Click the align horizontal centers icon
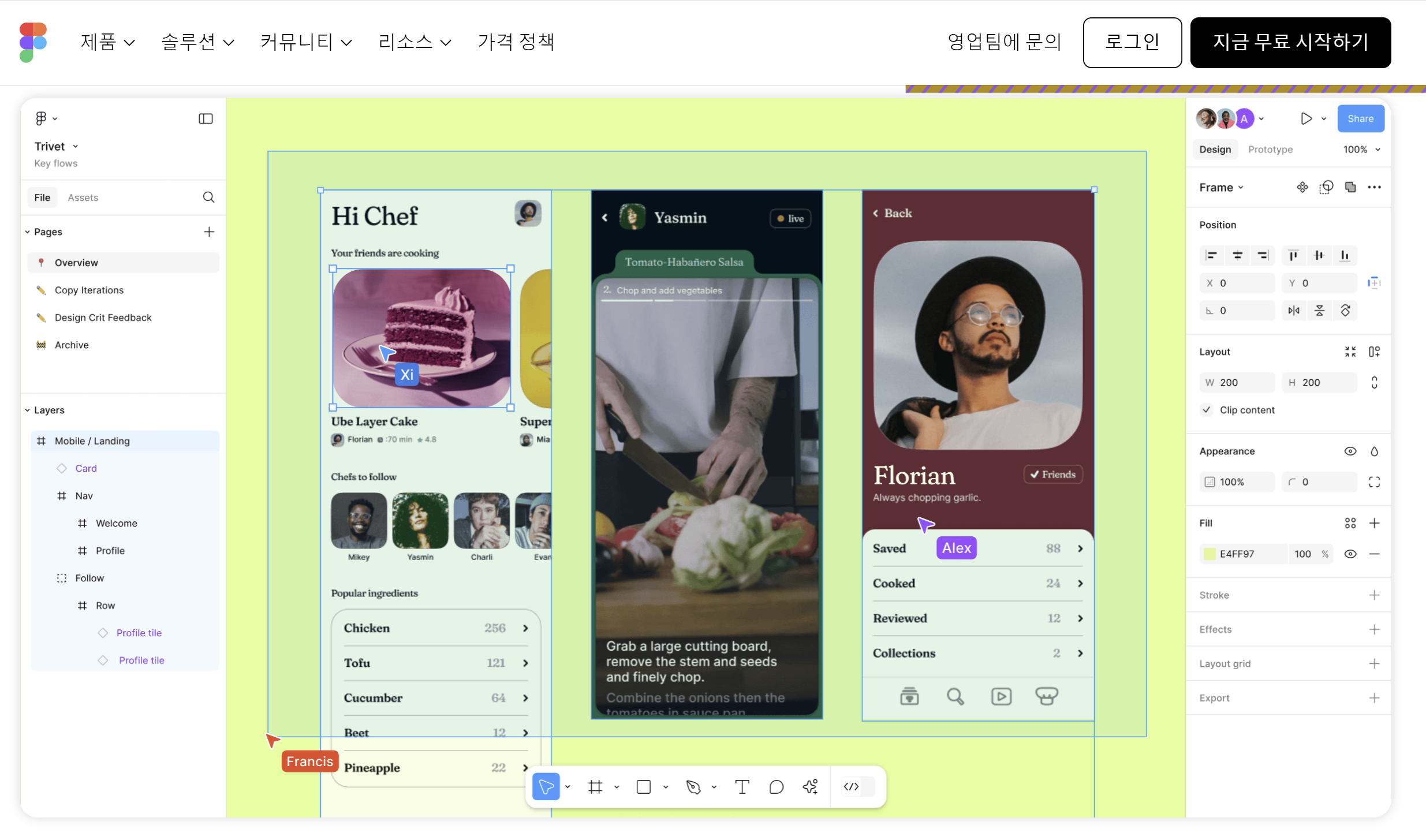This screenshot has width=1426, height=840. pyautogui.click(x=1237, y=255)
